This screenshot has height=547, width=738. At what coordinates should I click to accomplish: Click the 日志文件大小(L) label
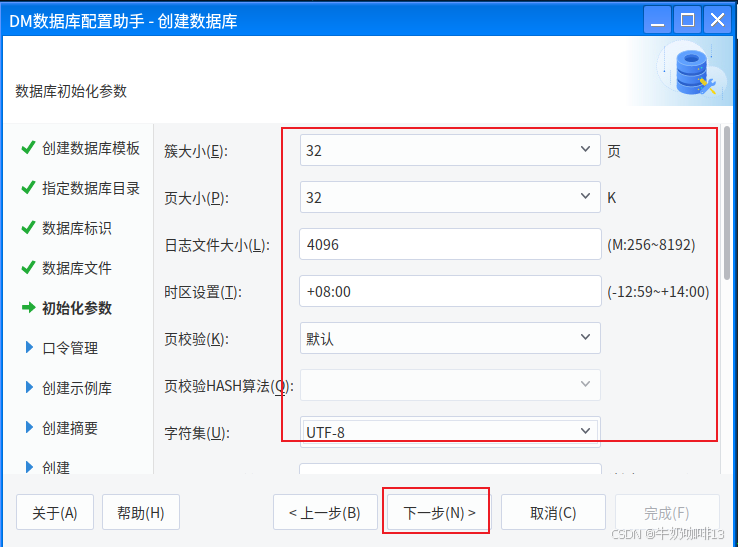coord(217,245)
